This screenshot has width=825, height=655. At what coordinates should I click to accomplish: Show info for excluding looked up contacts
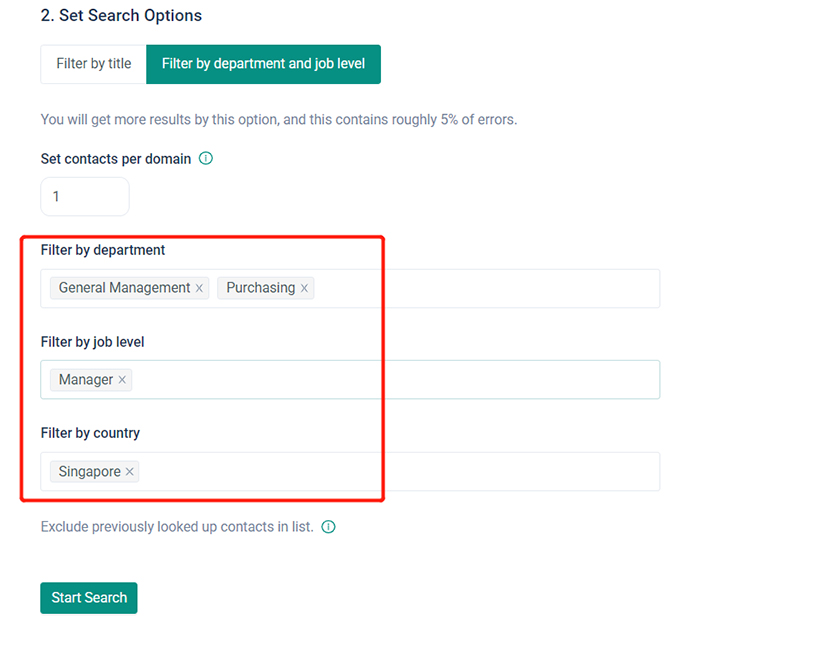pos(328,526)
